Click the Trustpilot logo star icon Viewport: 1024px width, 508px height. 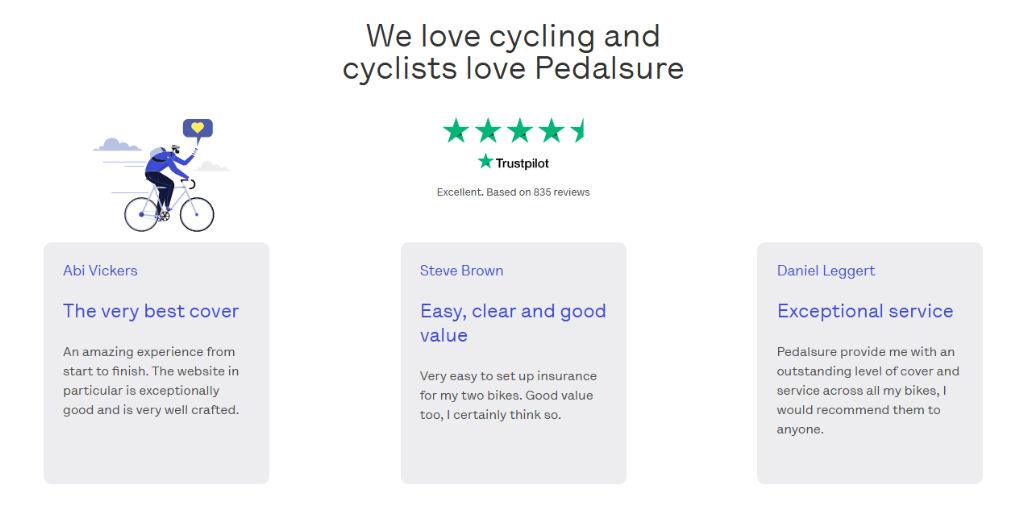point(485,161)
